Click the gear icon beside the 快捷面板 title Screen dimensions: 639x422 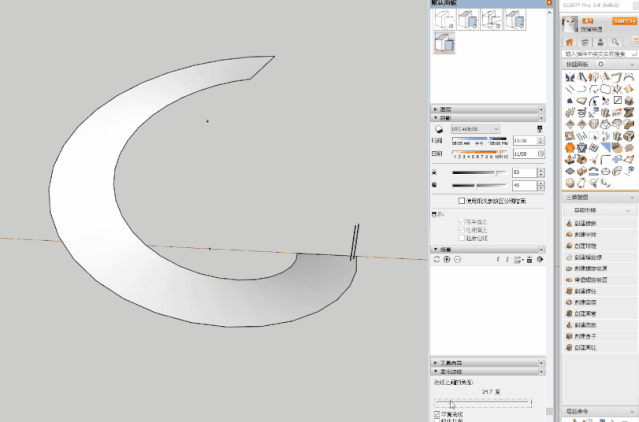(x=601, y=65)
